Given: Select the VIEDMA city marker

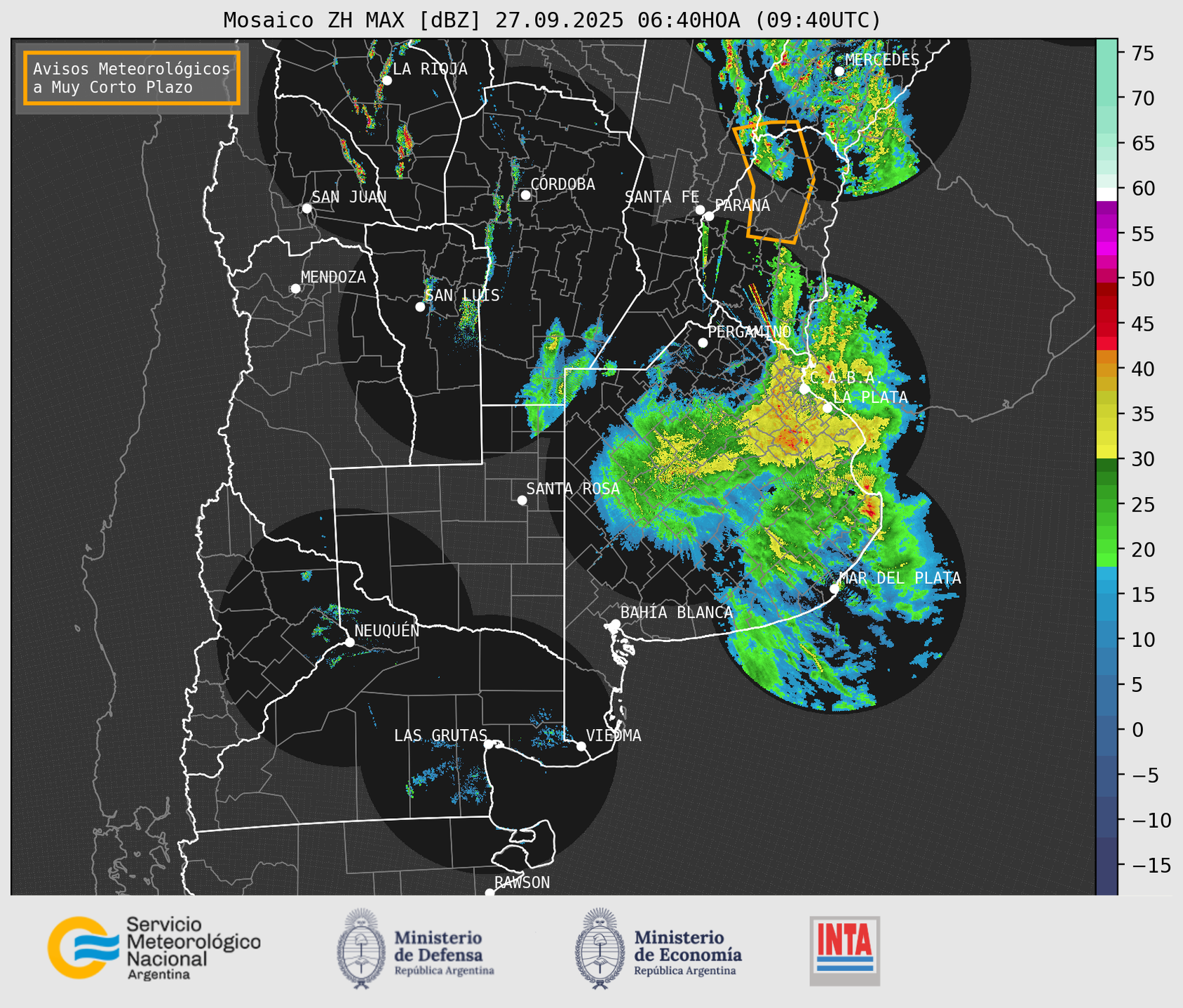Looking at the screenshot, I should pyautogui.click(x=581, y=746).
